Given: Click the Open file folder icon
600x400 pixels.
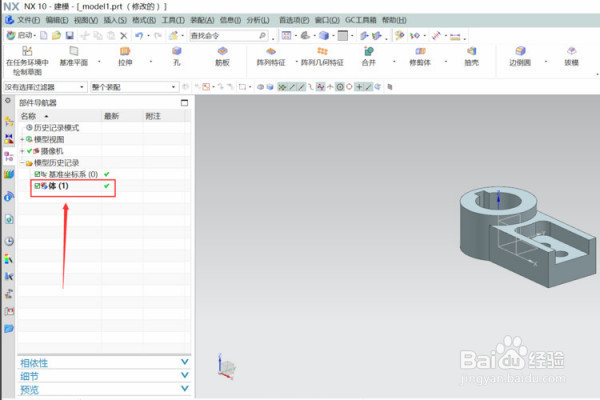Looking at the screenshot, I should coord(56,36).
